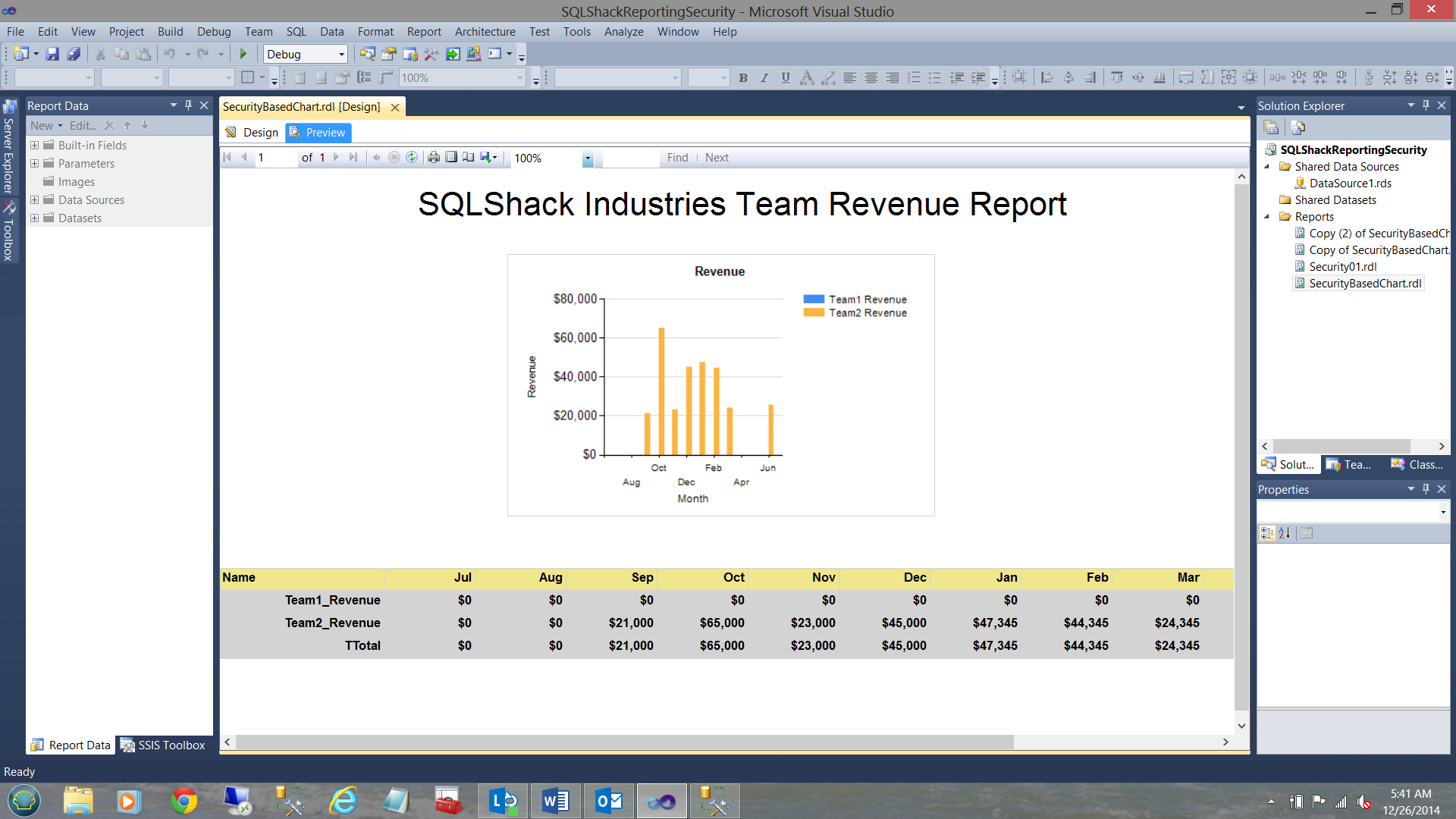
Task: Click the Team2 Revenue orange legend swatch
Action: [x=813, y=312]
